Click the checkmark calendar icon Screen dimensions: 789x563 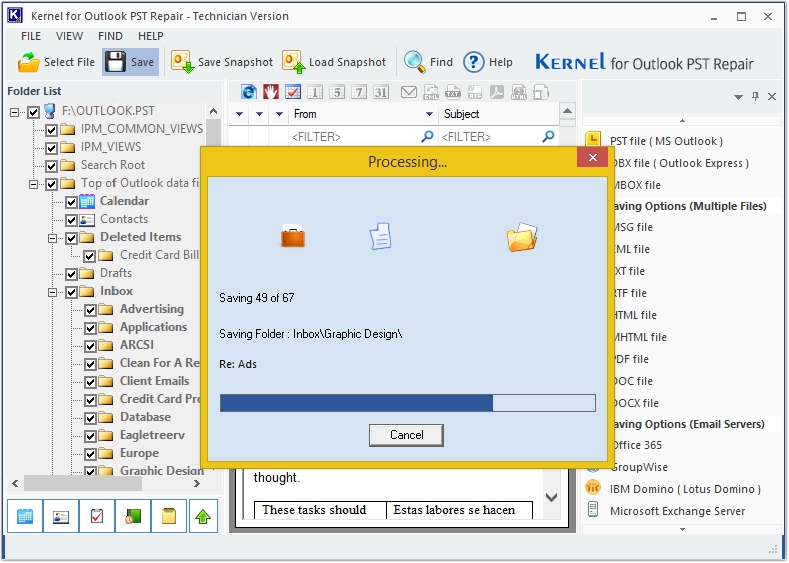click(x=293, y=92)
